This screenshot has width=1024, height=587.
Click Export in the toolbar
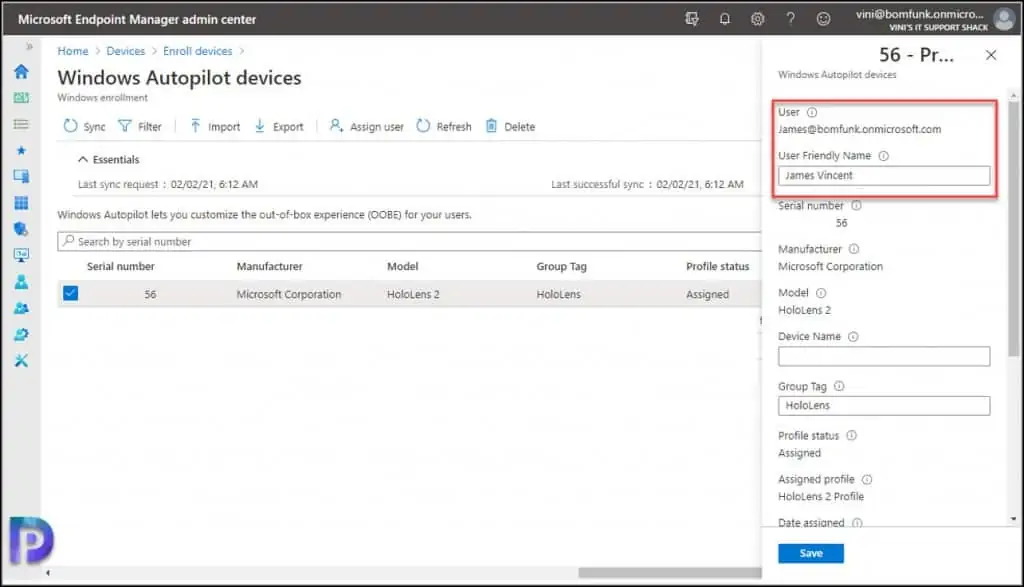[279, 126]
